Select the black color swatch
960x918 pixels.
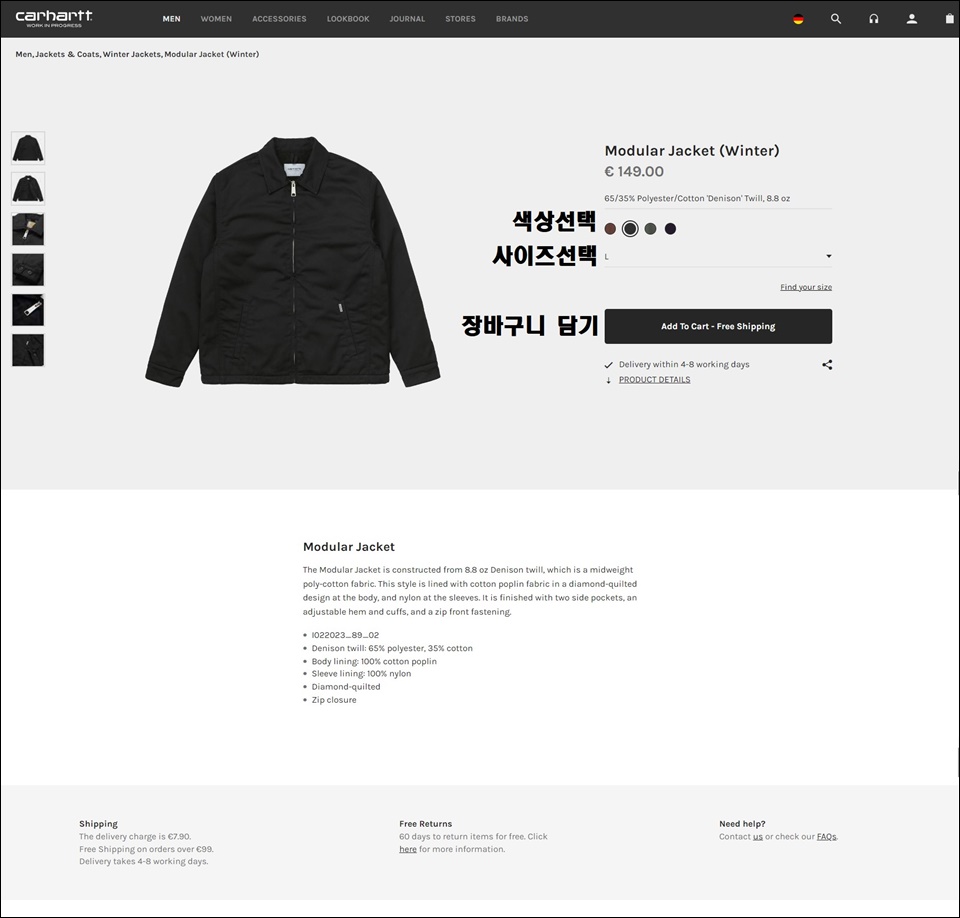point(630,229)
